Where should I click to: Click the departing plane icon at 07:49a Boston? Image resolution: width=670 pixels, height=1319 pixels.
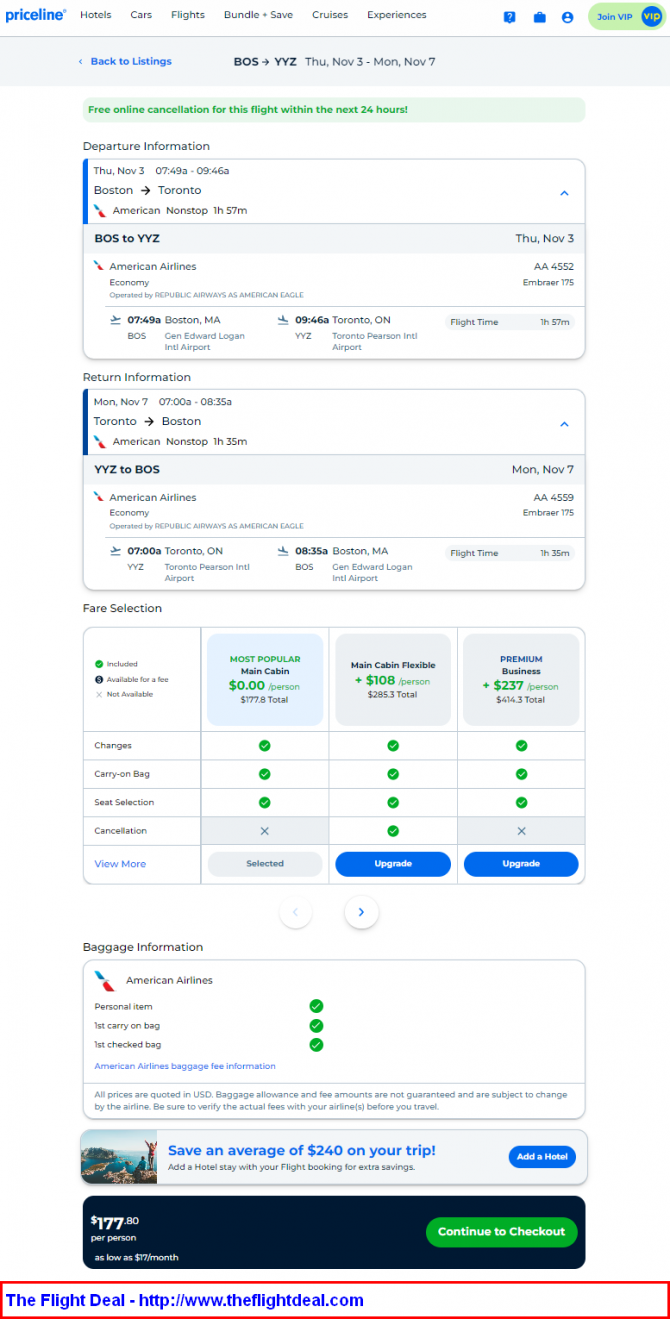coord(115,320)
